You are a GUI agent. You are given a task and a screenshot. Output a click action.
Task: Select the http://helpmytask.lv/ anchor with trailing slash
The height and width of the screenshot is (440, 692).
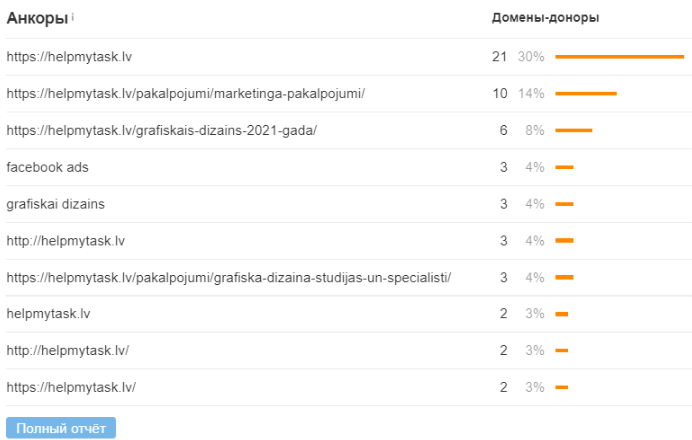(67, 351)
